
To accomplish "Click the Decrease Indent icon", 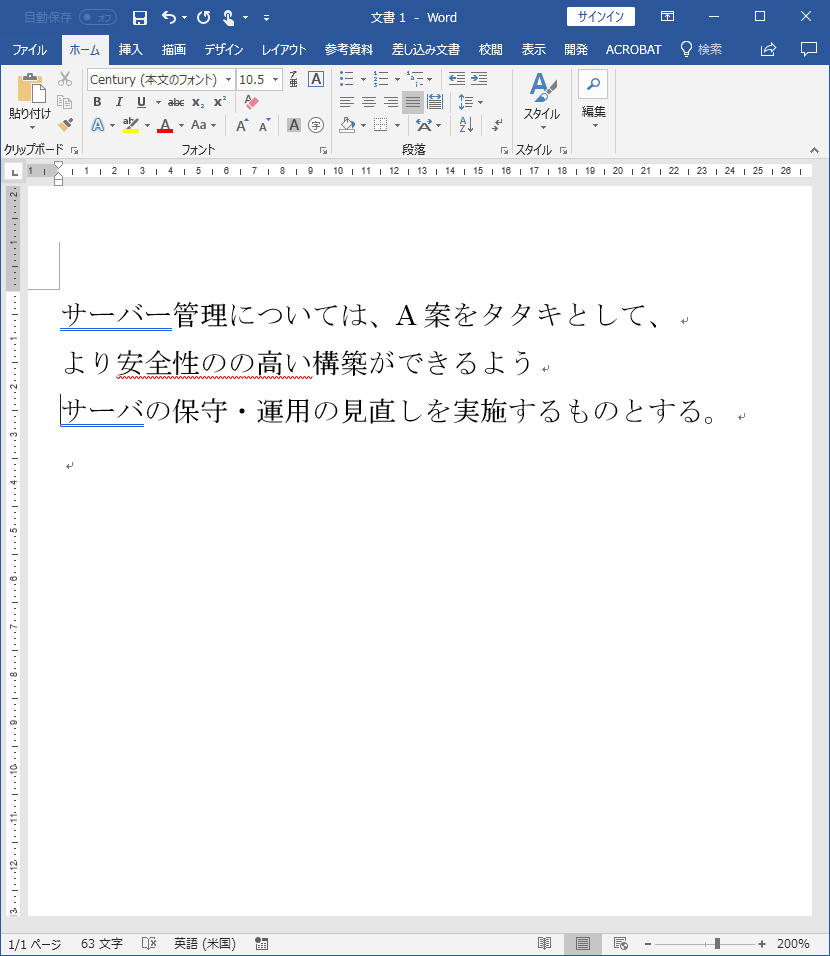I will tap(456, 79).
